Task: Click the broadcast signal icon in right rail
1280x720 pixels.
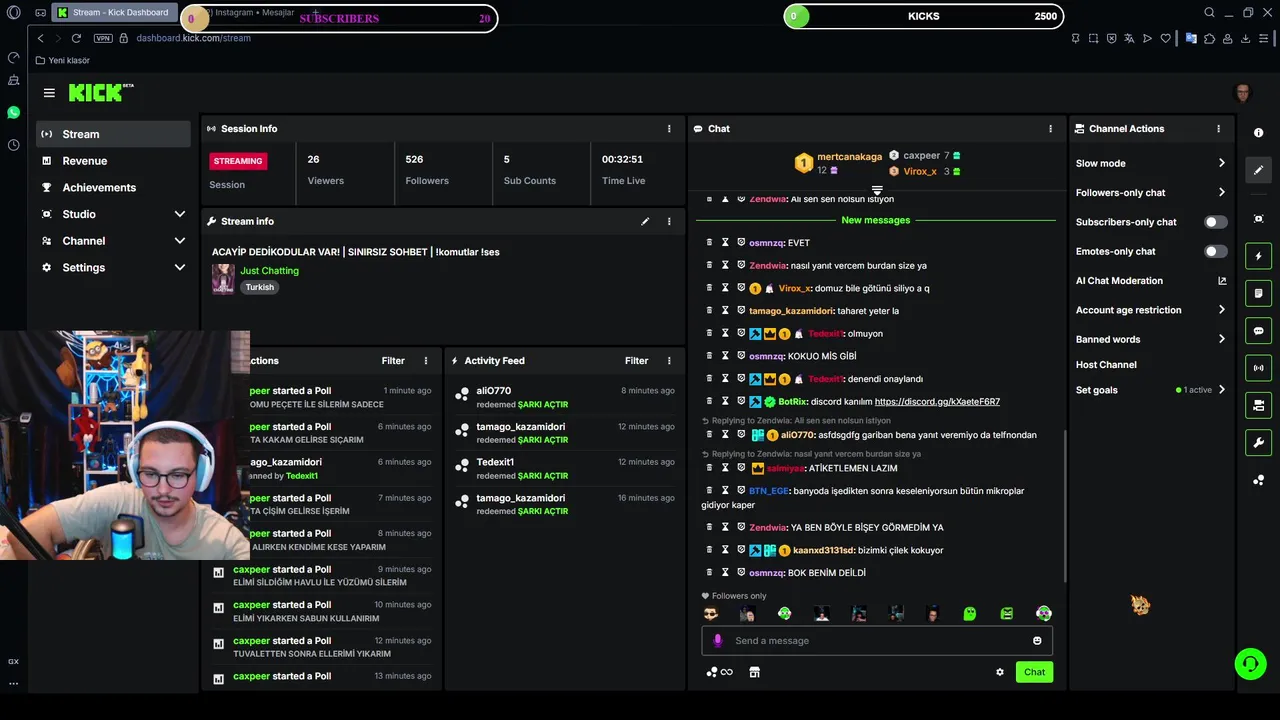Action: pos(1258,368)
